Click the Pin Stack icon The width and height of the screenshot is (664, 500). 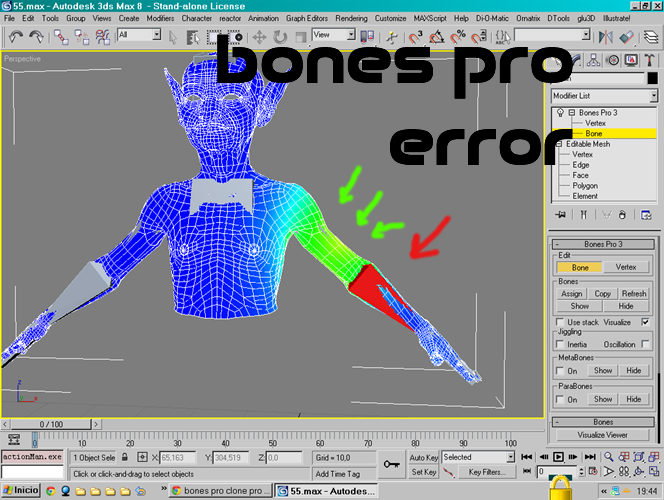click(x=561, y=215)
